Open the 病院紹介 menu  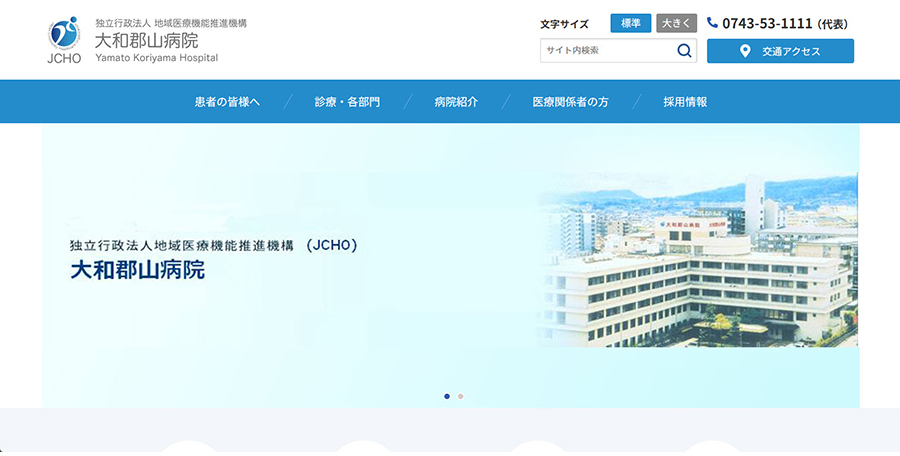tap(456, 102)
